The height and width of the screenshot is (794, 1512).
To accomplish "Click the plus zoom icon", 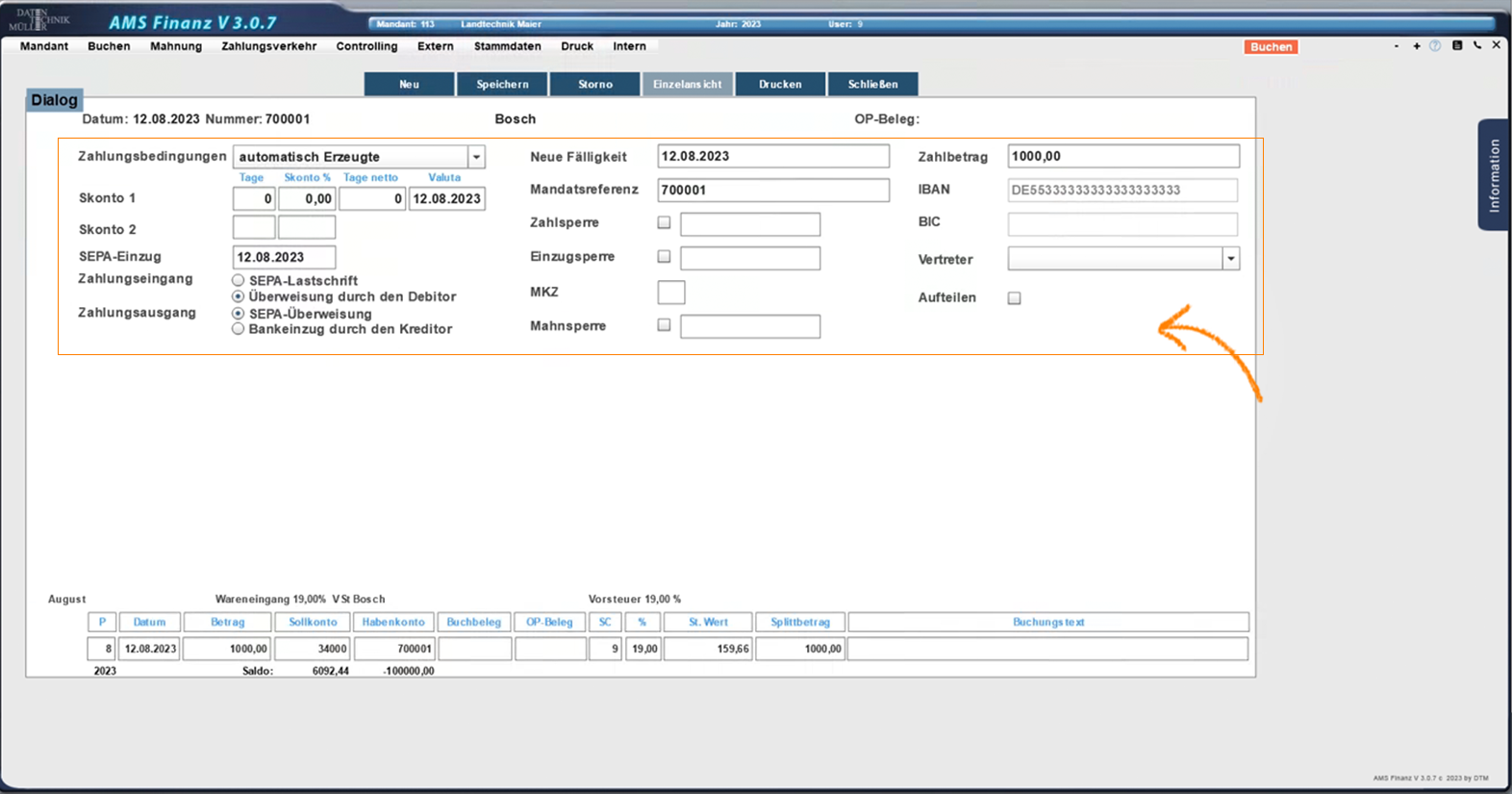I will coord(1417,46).
